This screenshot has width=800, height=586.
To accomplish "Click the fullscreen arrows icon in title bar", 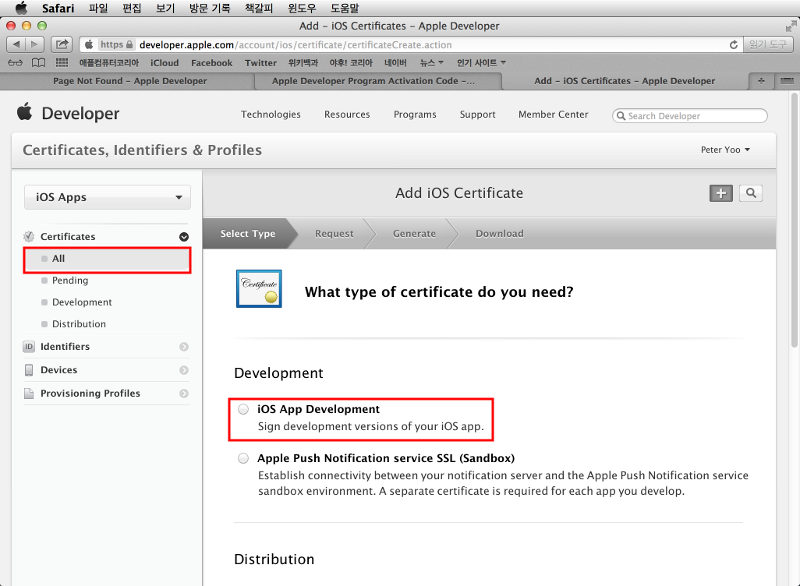I will 791,26.
